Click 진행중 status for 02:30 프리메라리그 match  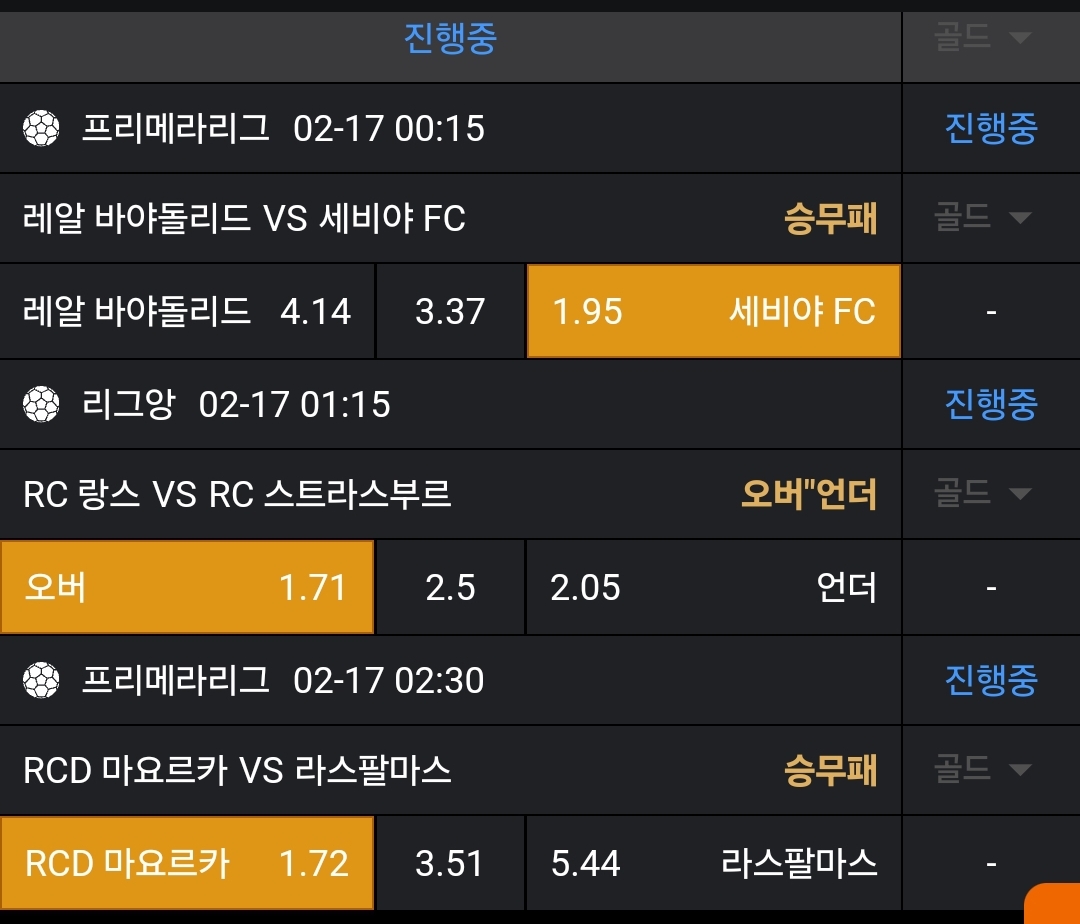[991, 680]
